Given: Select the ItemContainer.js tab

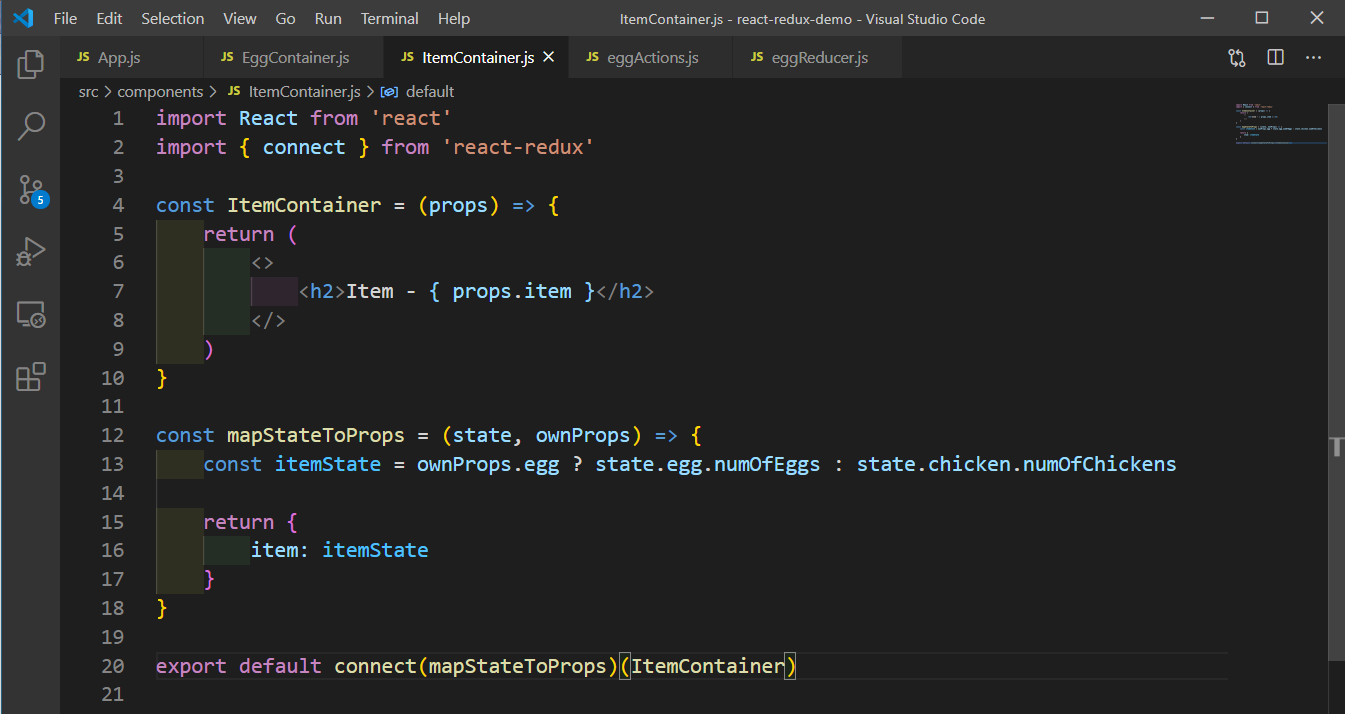Looking at the screenshot, I should [x=477, y=58].
